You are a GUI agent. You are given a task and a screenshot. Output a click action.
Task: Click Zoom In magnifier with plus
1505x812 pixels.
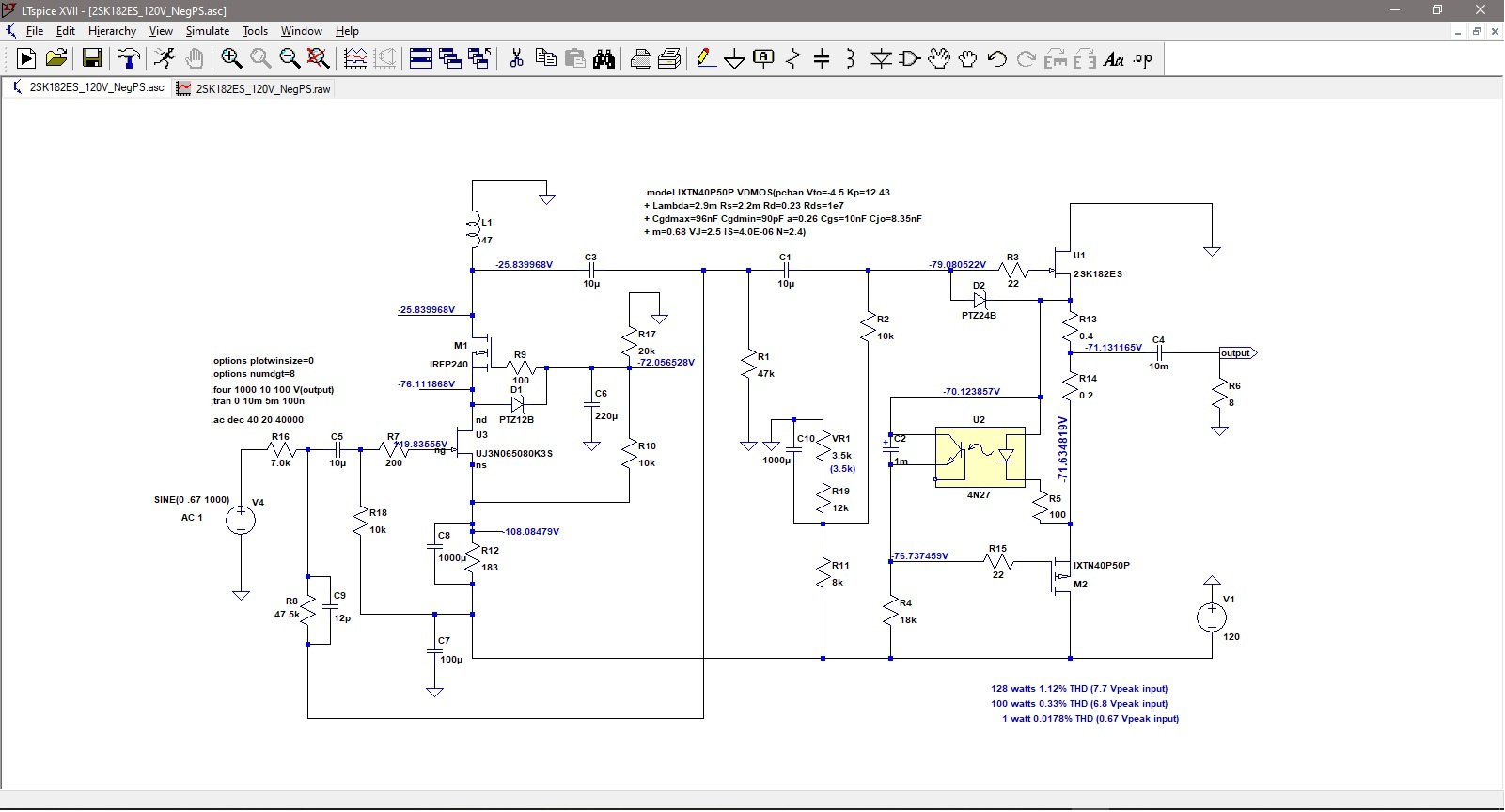coord(231,58)
